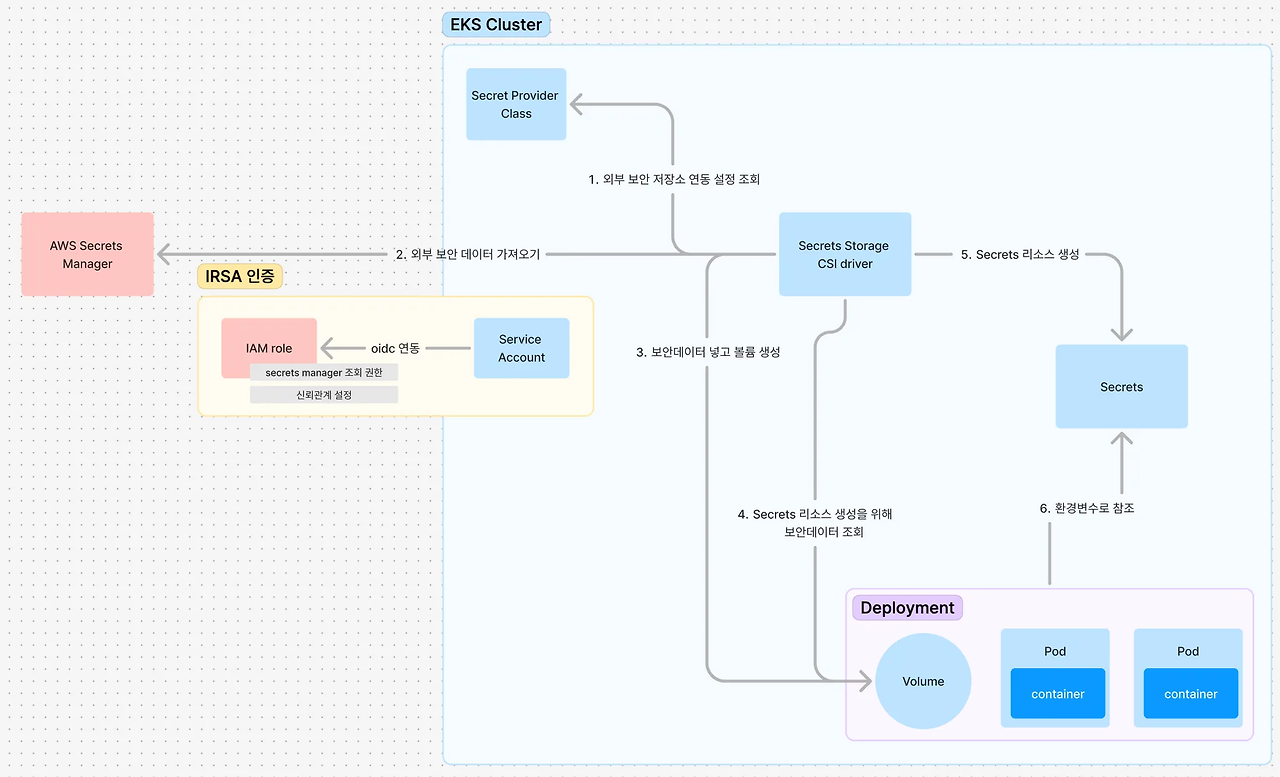Select the 6. 환경변수로 참조 label

click(1087, 508)
